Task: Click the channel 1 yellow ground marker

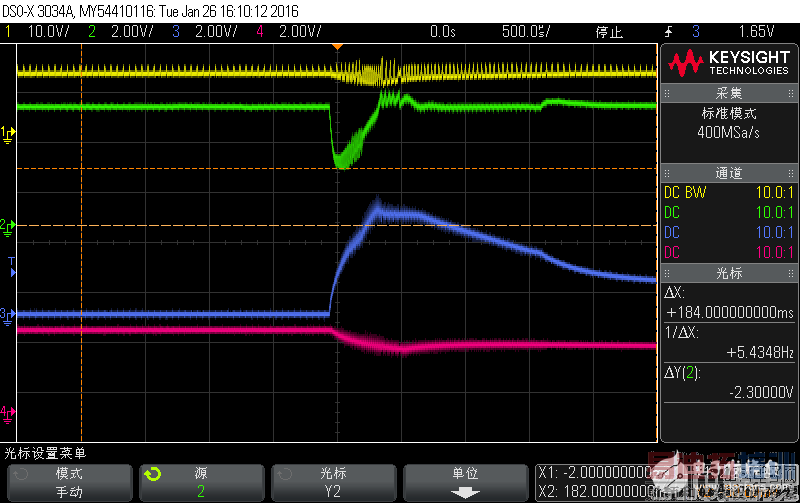Action: coord(8,135)
